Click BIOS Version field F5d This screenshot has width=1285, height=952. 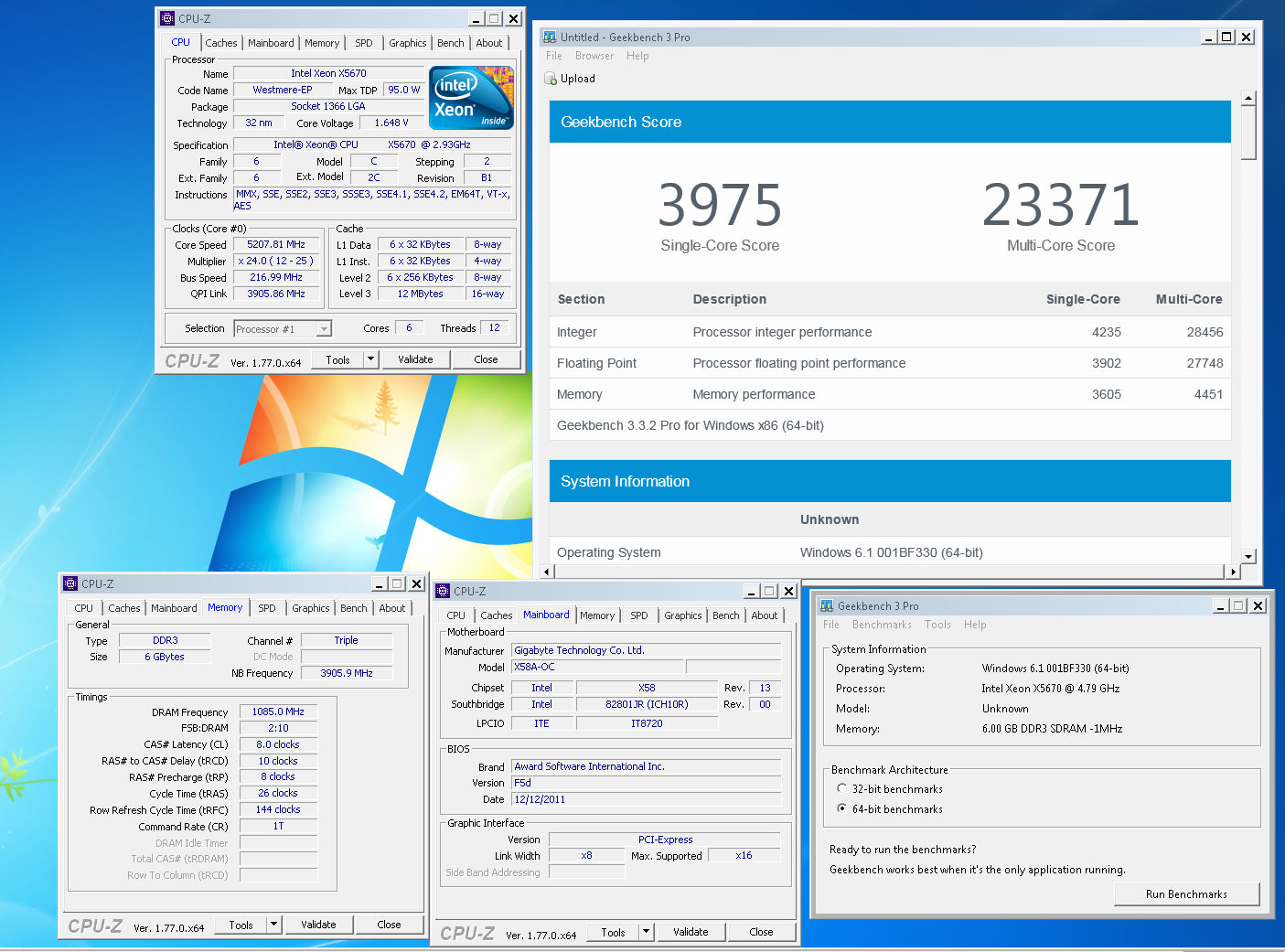[646, 783]
